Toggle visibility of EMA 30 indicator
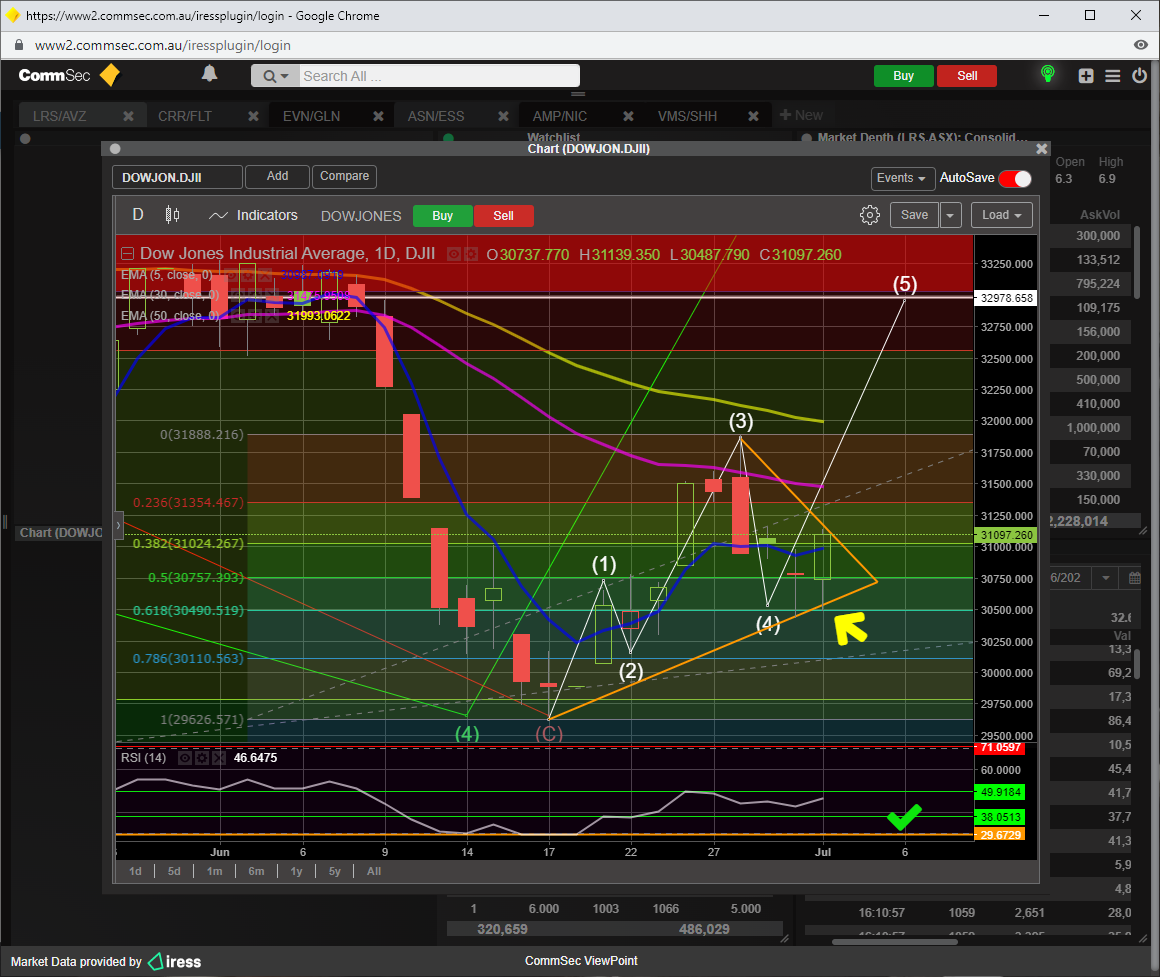 pyautogui.click(x=238, y=295)
